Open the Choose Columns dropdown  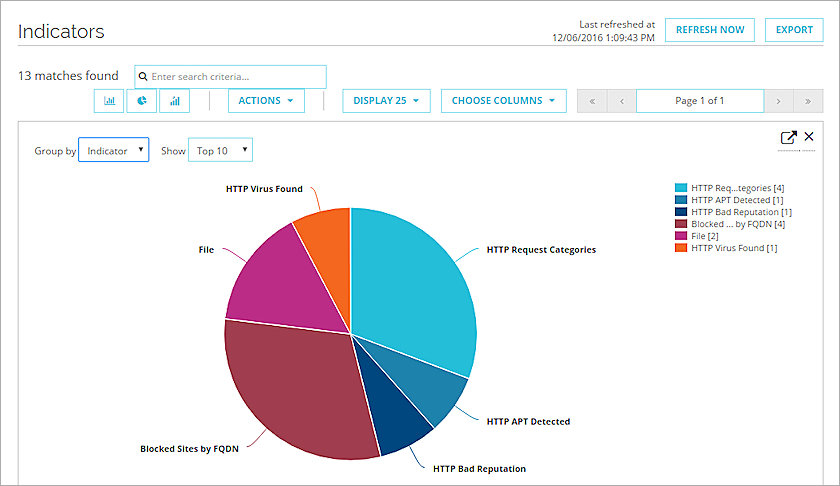coord(503,101)
